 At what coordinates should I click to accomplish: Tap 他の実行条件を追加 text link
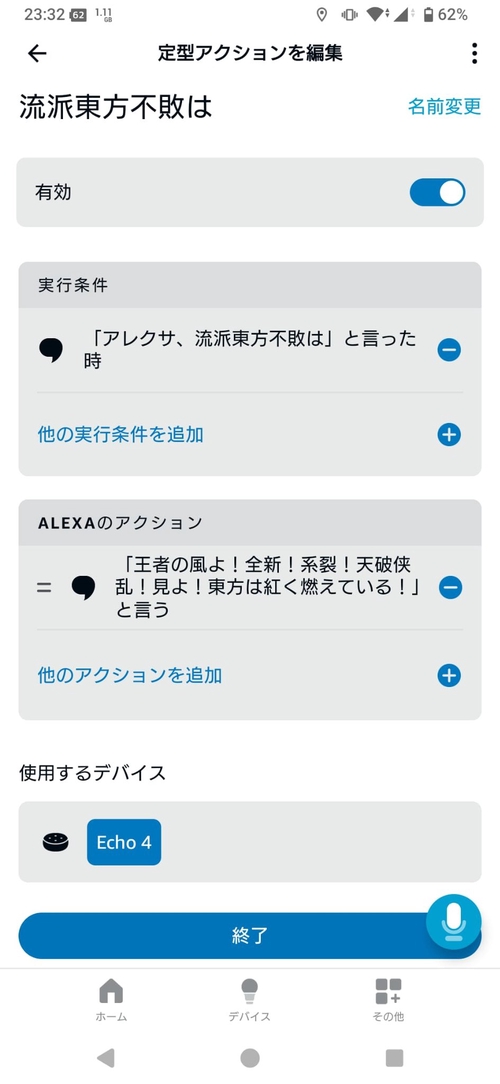(x=120, y=435)
